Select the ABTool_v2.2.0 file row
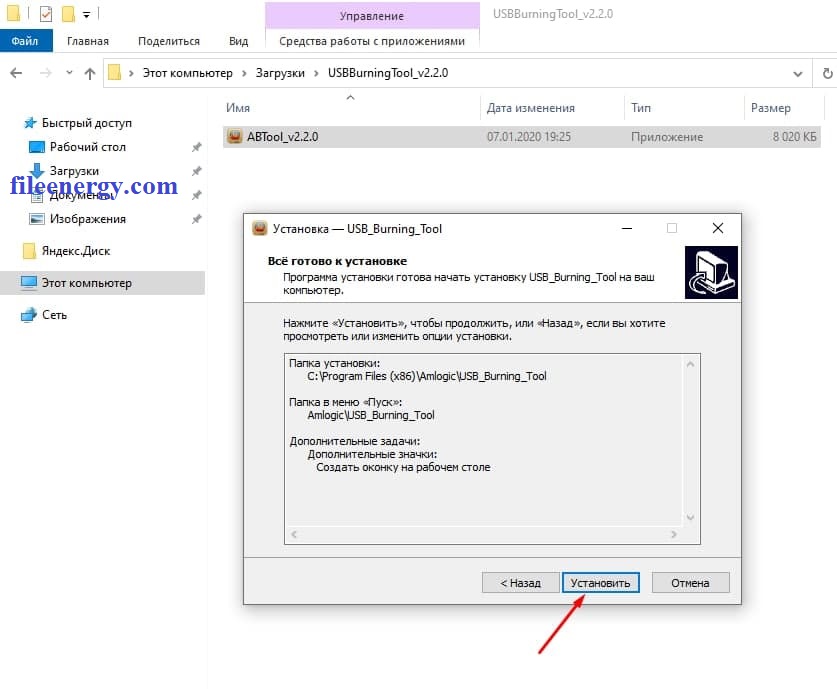 [522, 137]
